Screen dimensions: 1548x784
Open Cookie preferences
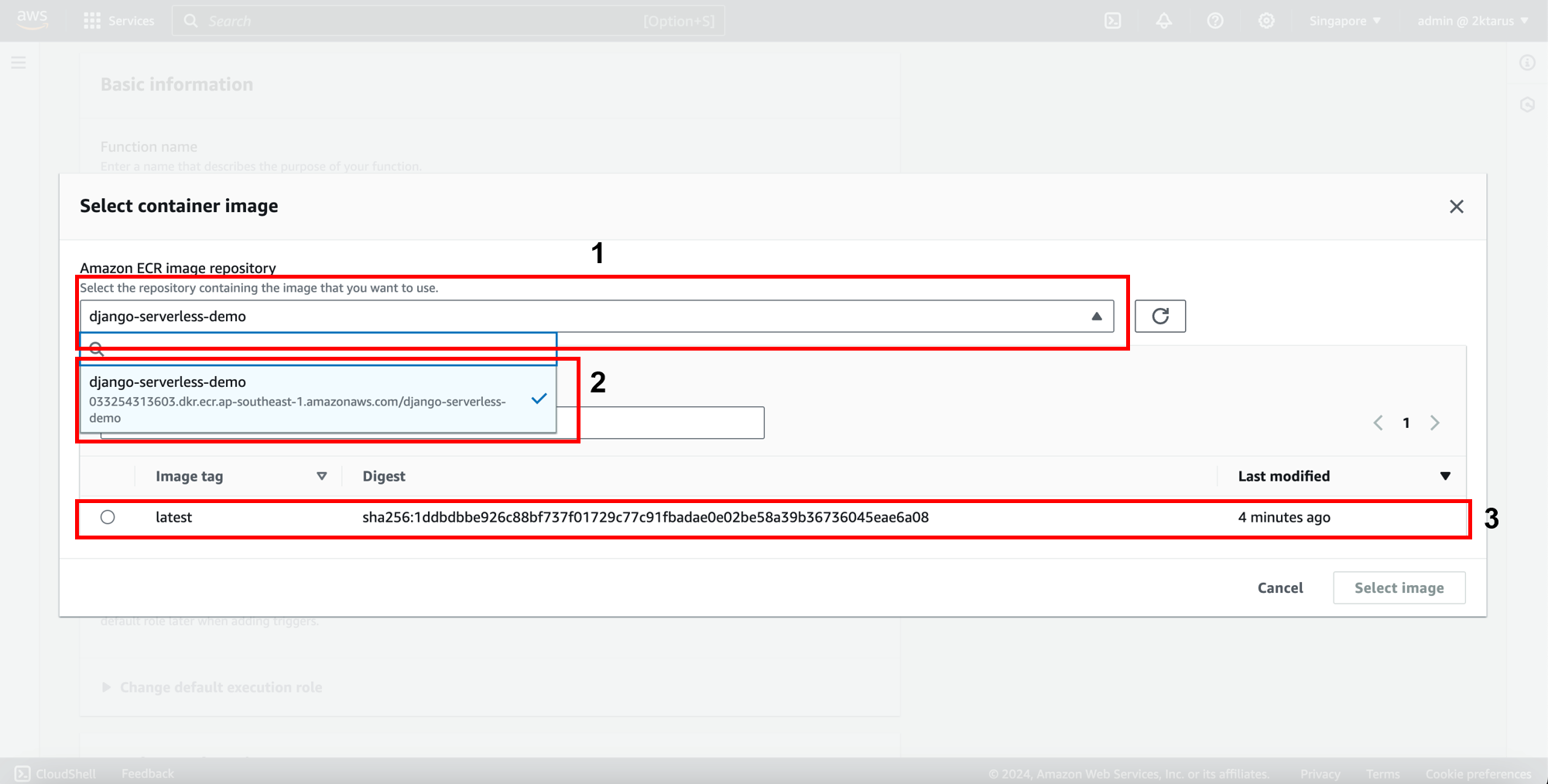point(1478,774)
